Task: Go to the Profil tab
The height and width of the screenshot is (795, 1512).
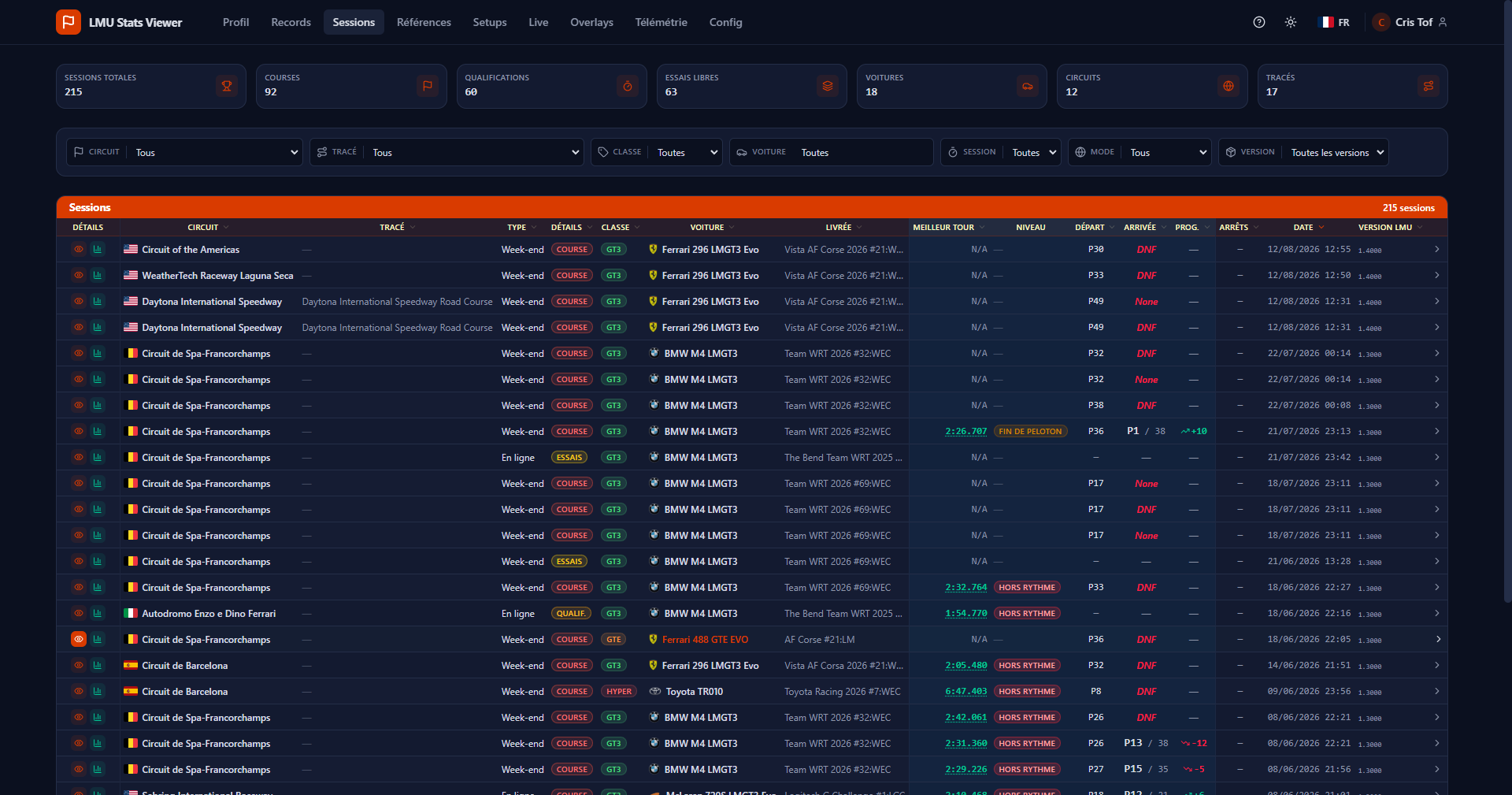Action: click(235, 22)
